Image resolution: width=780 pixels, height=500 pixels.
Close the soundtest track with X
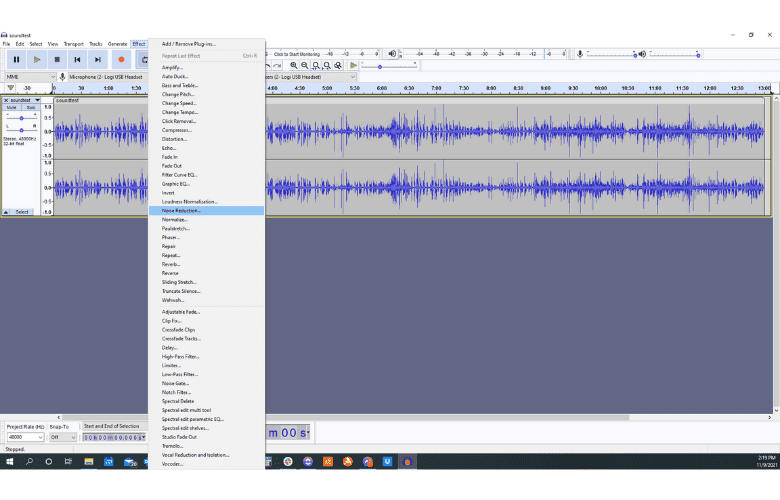[6, 100]
